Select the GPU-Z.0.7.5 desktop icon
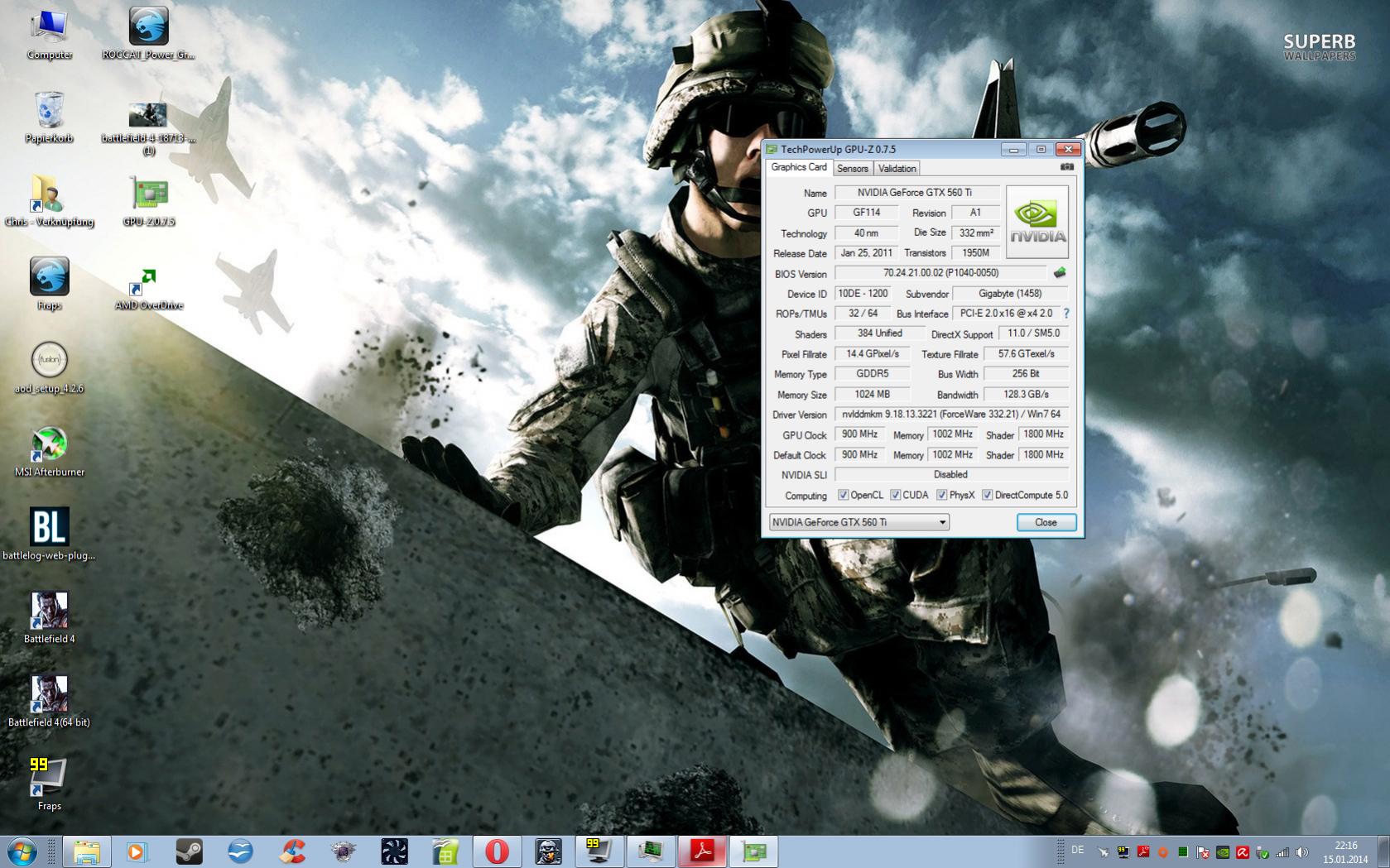Image resolution: width=1390 pixels, height=868 pixels. point(149,202)
